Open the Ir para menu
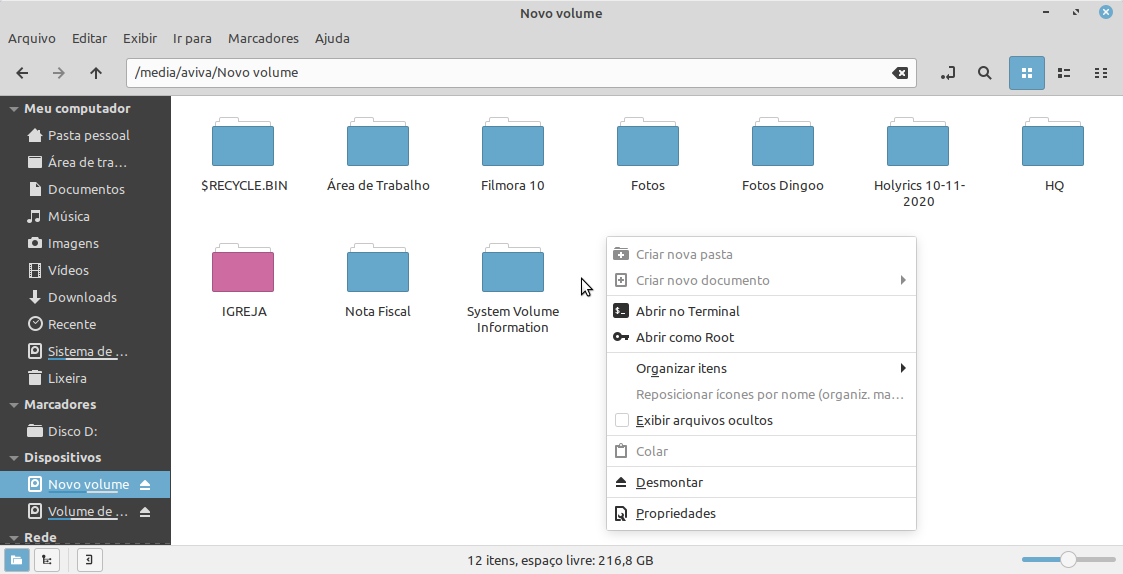This screenshot has width=1123, height=574. (192, 39)
